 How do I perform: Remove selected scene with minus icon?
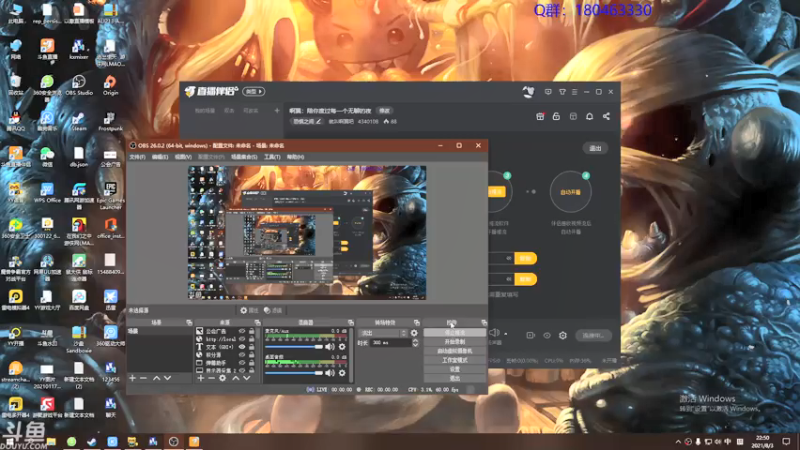(x=143, y=378)
